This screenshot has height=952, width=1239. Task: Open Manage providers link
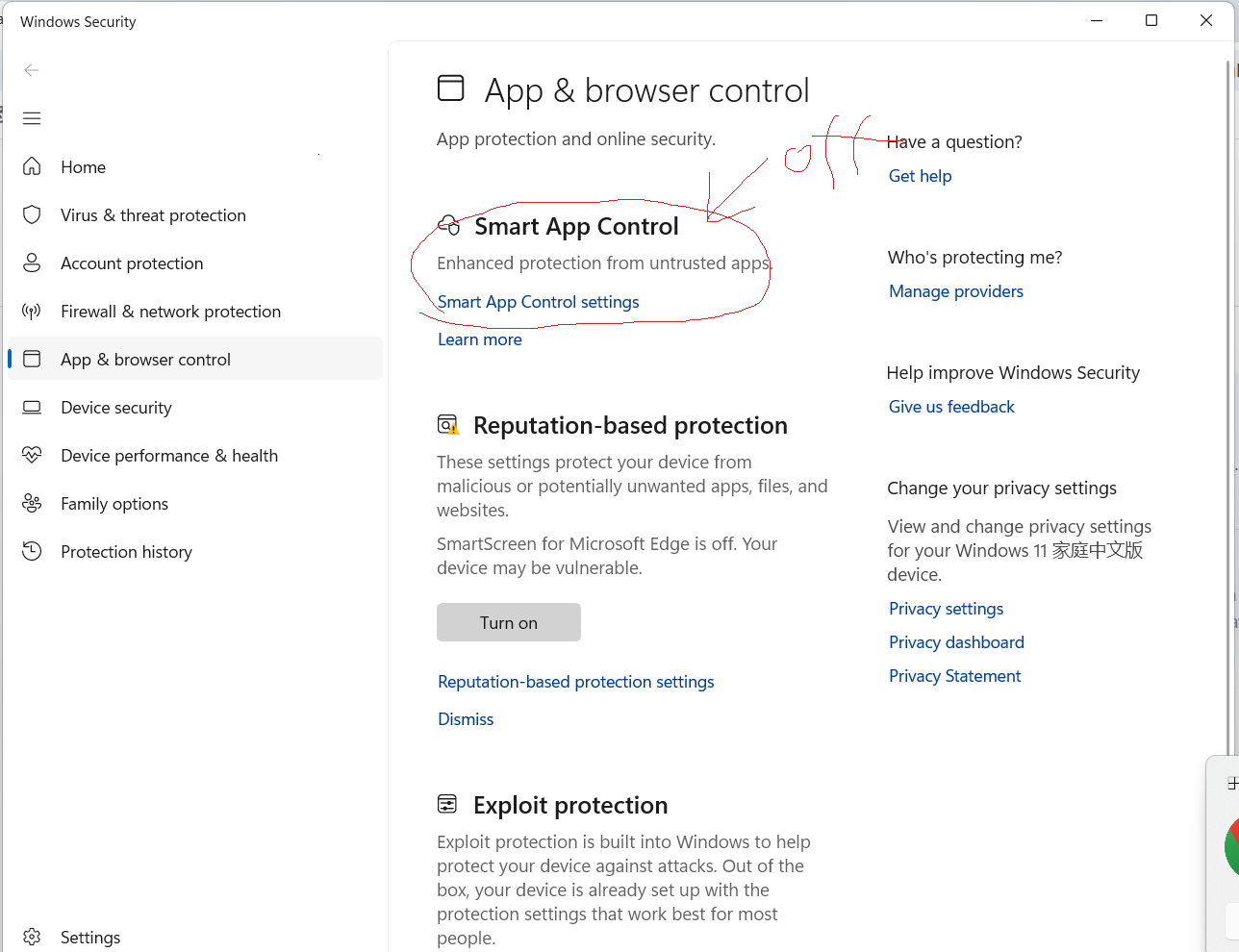955,291
